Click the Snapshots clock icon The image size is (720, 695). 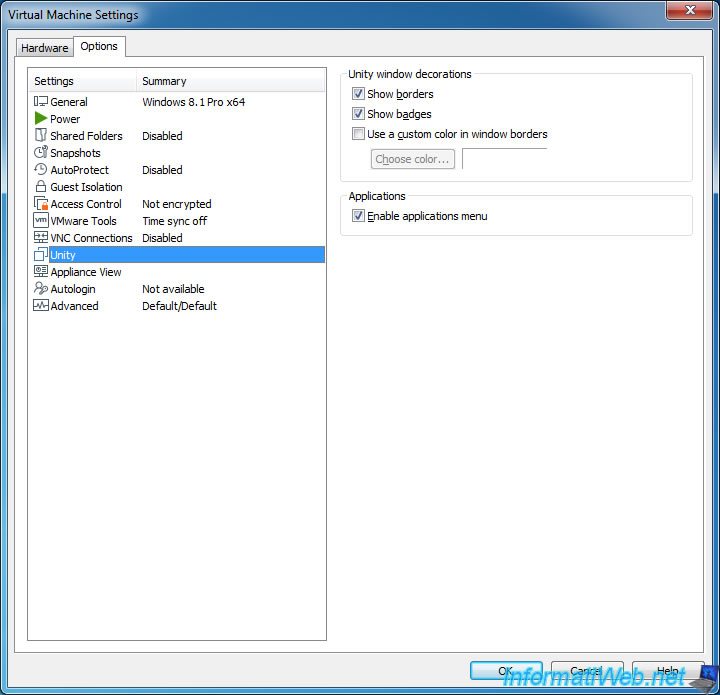click(41, 153)
